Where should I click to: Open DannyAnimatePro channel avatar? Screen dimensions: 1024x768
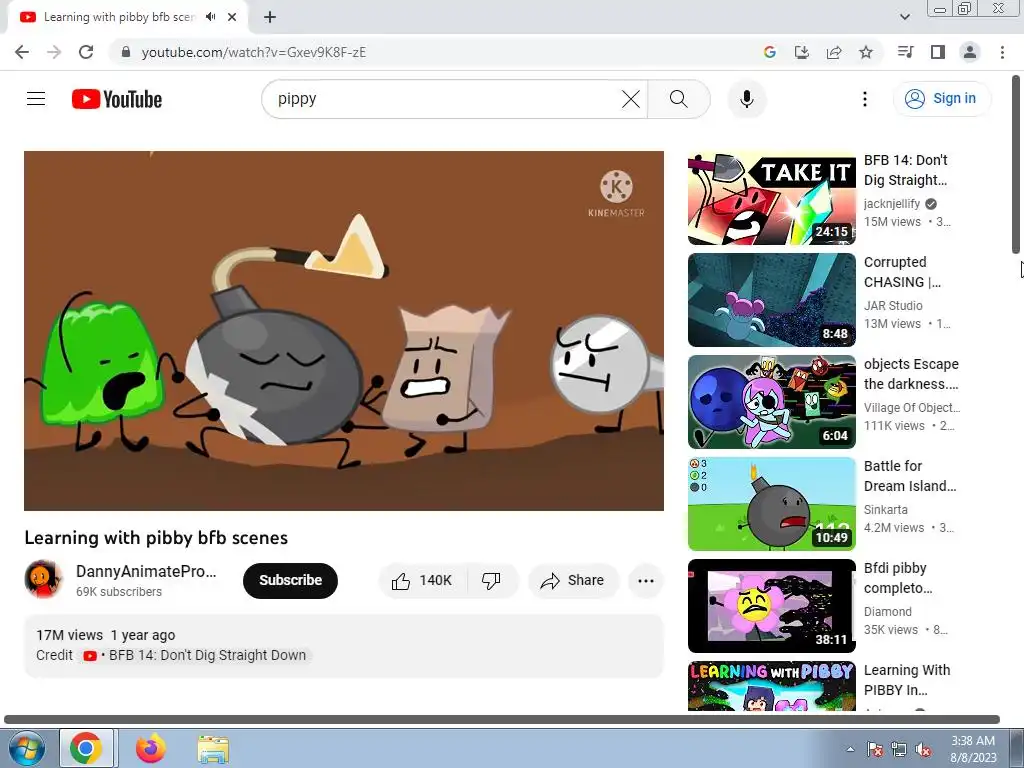point(43,580)
